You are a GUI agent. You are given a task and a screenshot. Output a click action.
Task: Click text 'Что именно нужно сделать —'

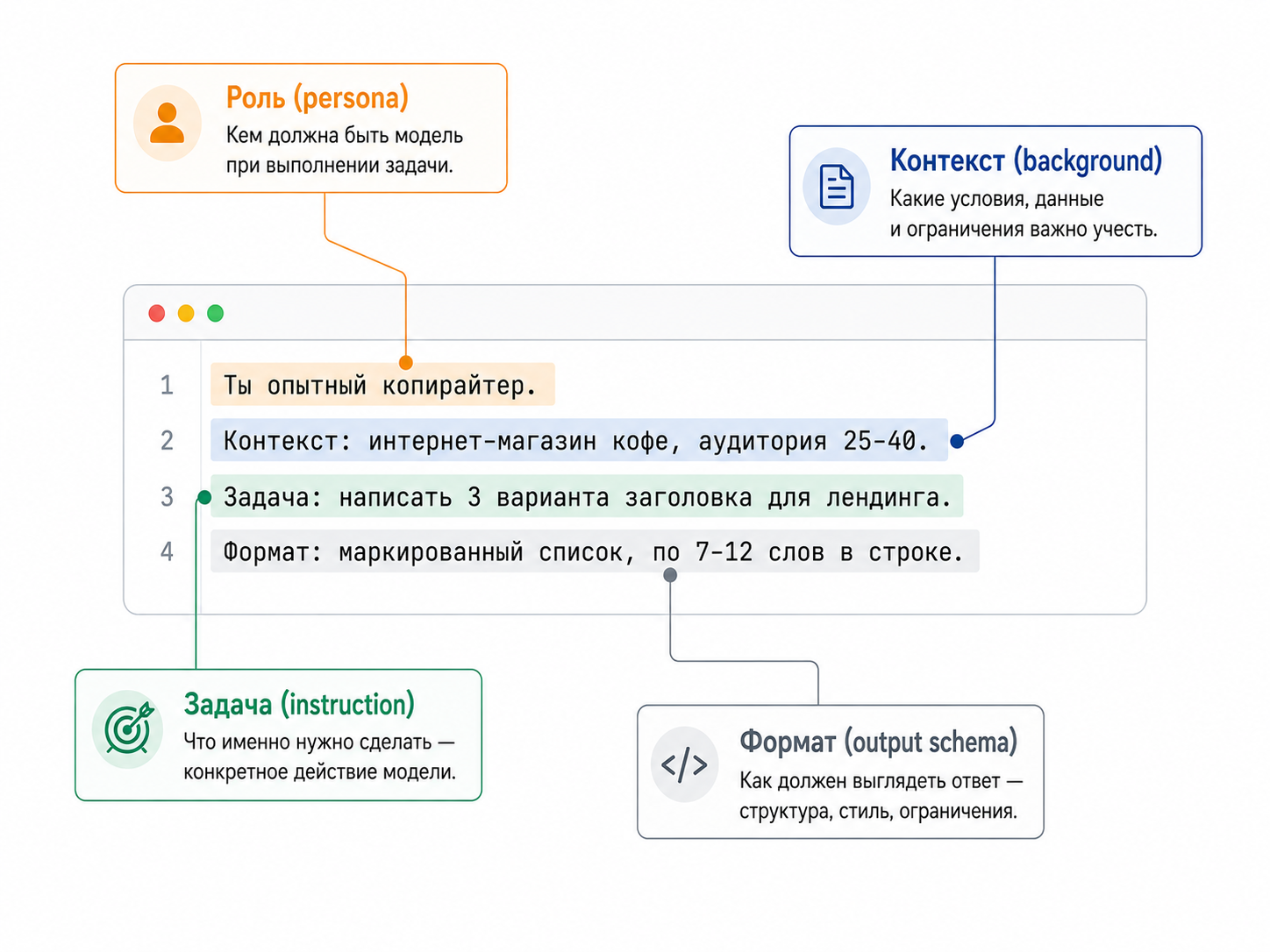(319, 742)
